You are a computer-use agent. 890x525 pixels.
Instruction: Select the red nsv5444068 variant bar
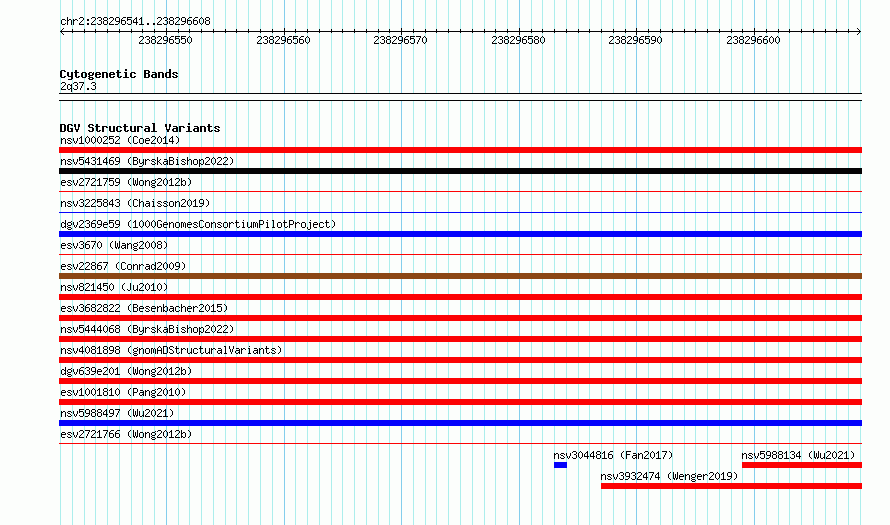pos(460,339)
